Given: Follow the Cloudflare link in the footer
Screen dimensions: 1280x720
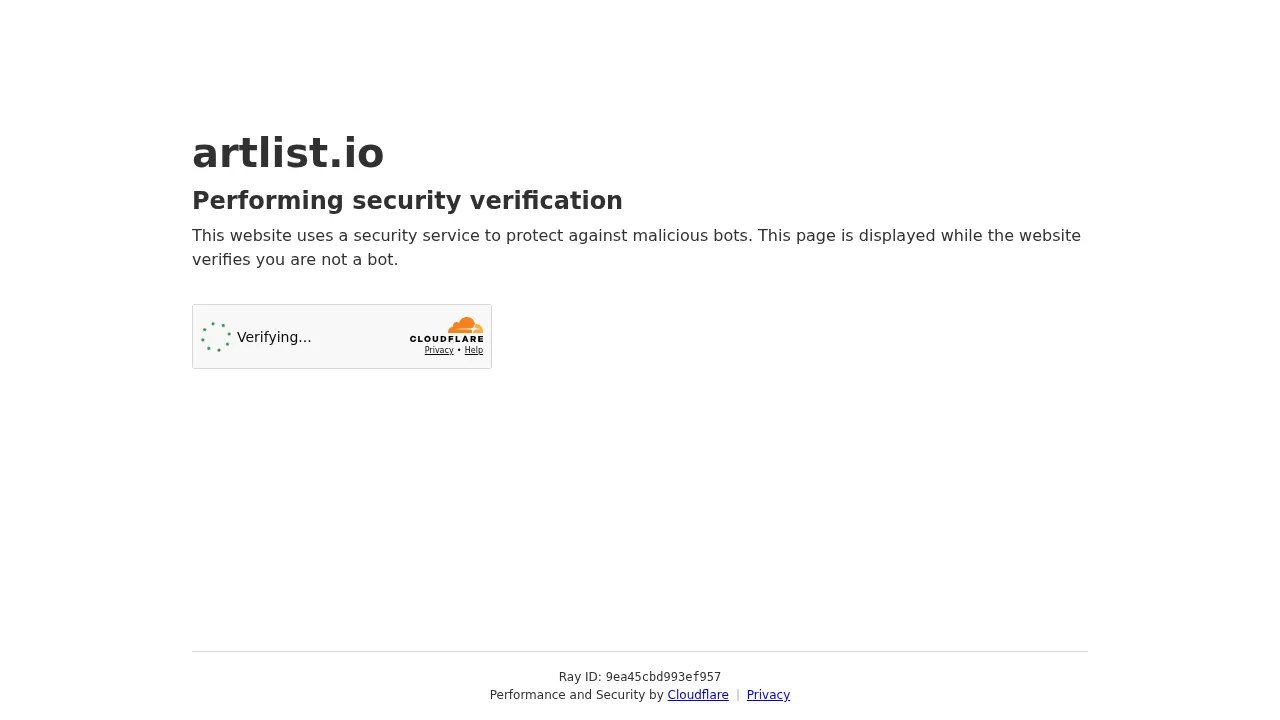Looking at the screenshot, I should coord(698,695).
